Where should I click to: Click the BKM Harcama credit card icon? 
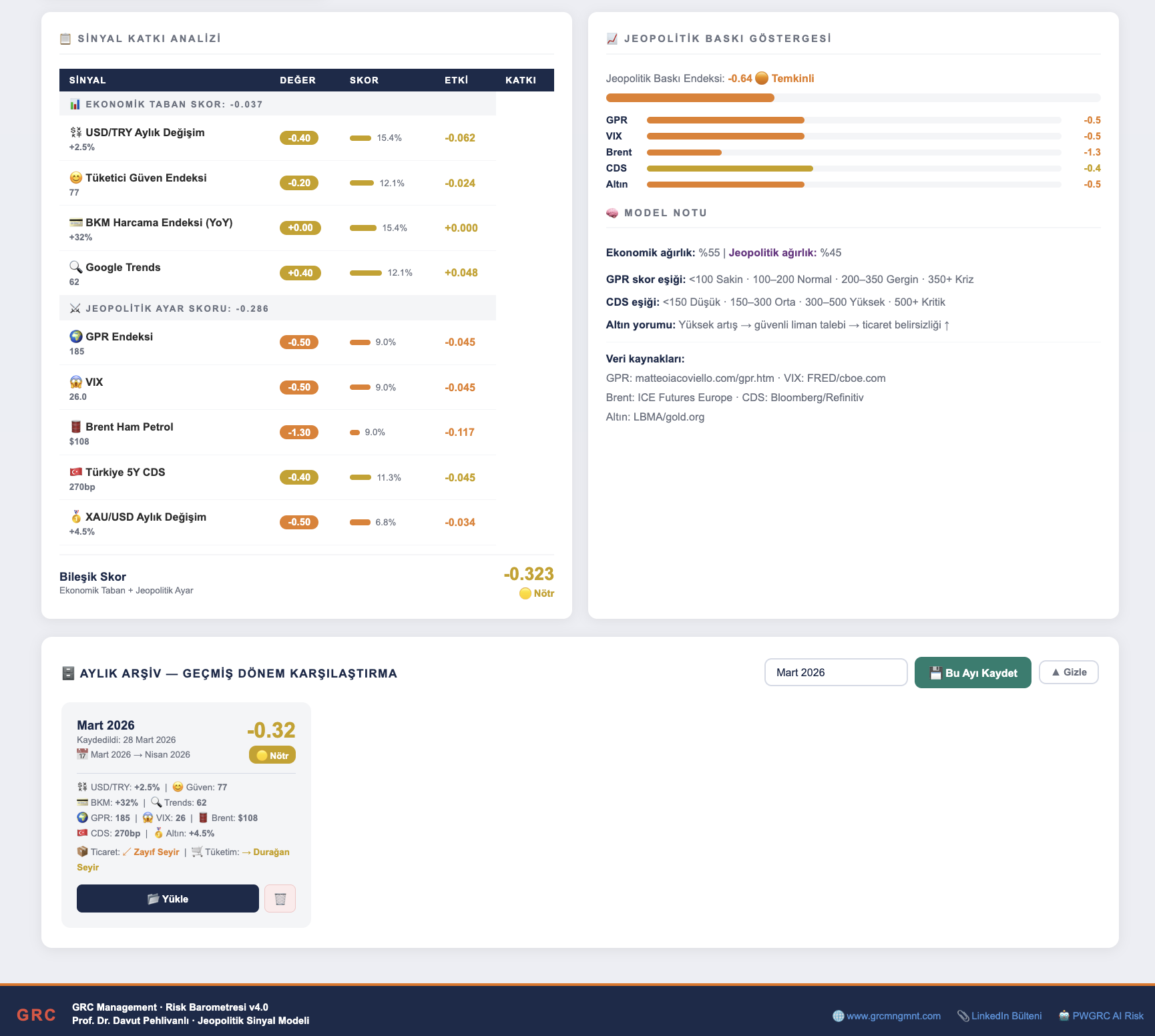[76, 222]
